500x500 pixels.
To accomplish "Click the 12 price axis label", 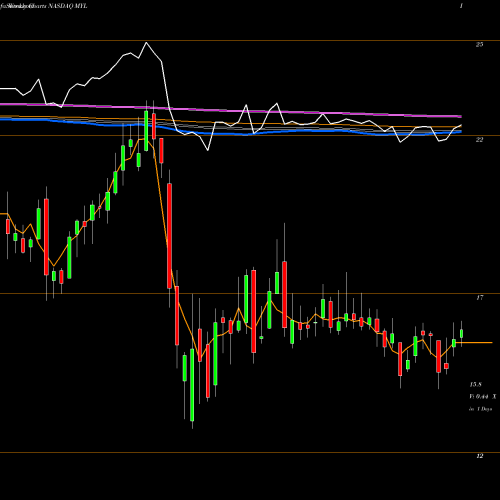I will coord(479,456).
